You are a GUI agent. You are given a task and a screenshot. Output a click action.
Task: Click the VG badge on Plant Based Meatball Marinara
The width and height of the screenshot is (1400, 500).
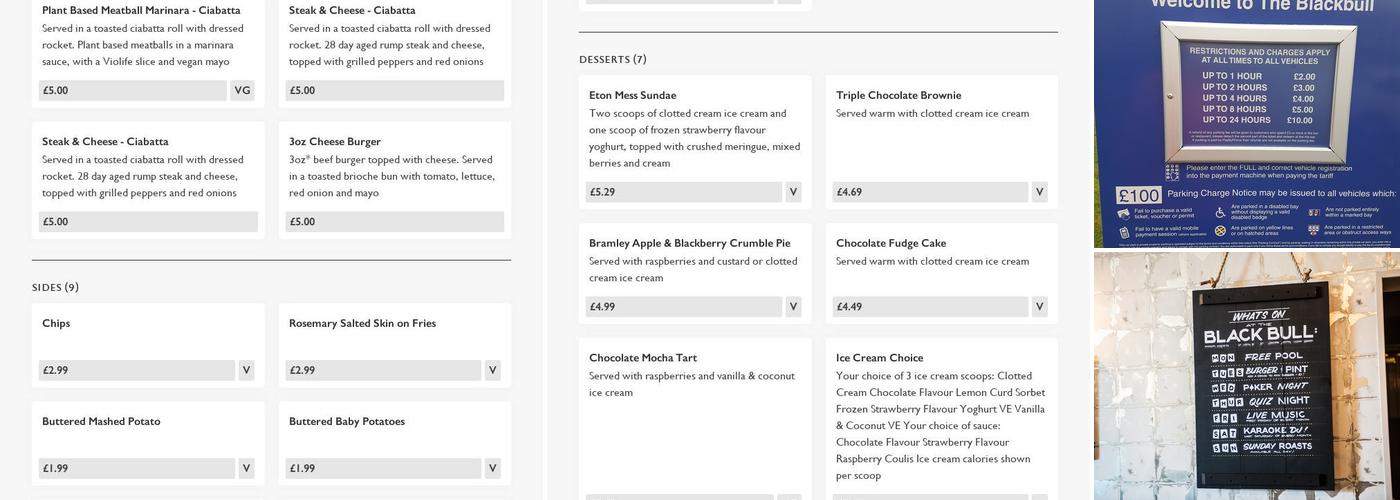click(x=242, y=90)
